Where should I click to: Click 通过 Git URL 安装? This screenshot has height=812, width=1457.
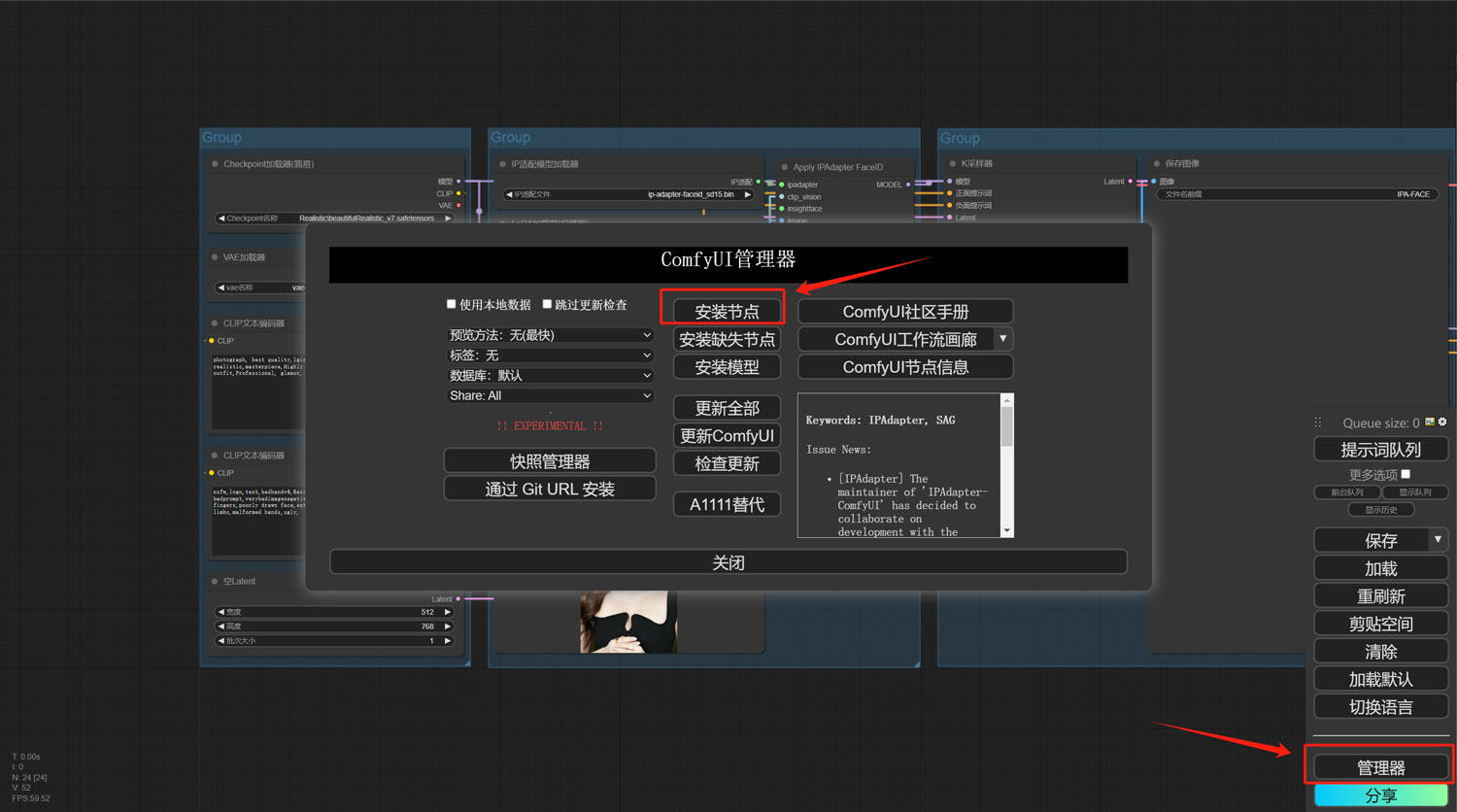click(x=550, y=489)
